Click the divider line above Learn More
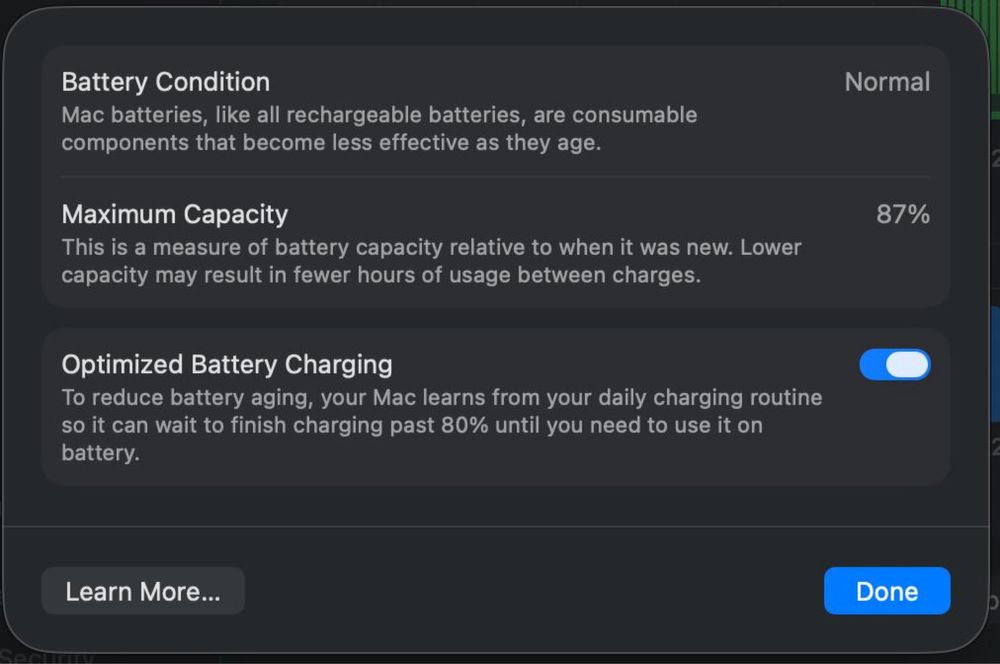 495,526
